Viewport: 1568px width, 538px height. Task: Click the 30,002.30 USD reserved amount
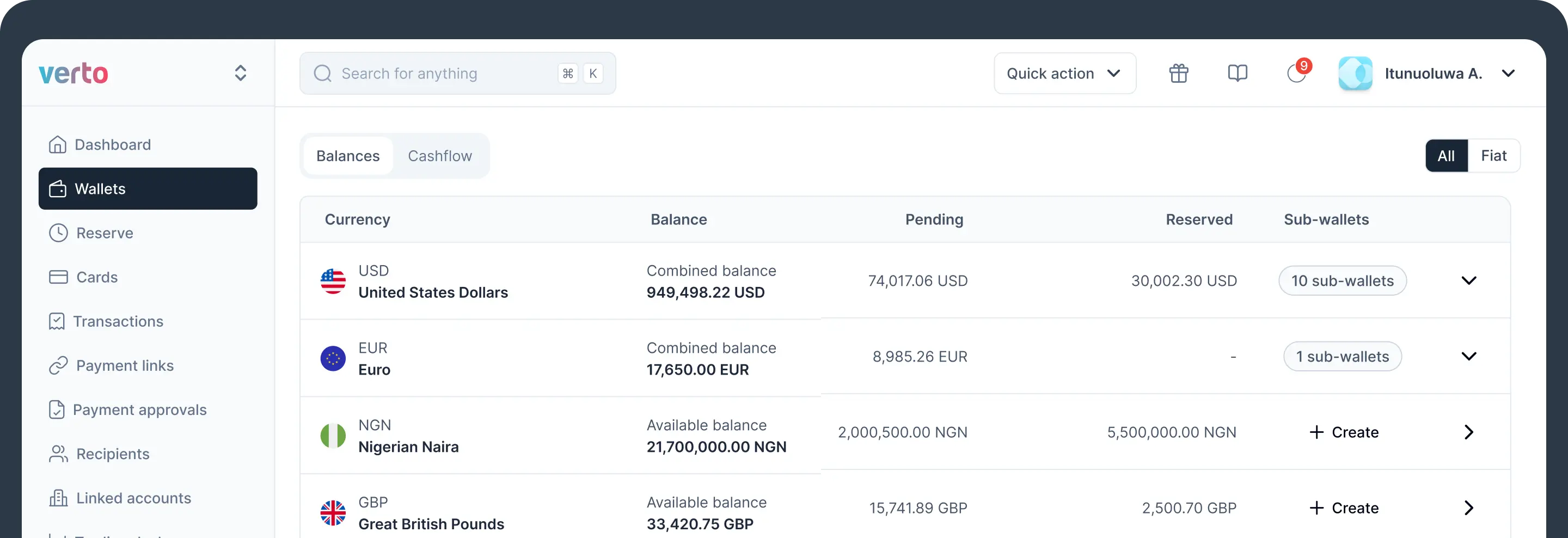[1184, 281]
